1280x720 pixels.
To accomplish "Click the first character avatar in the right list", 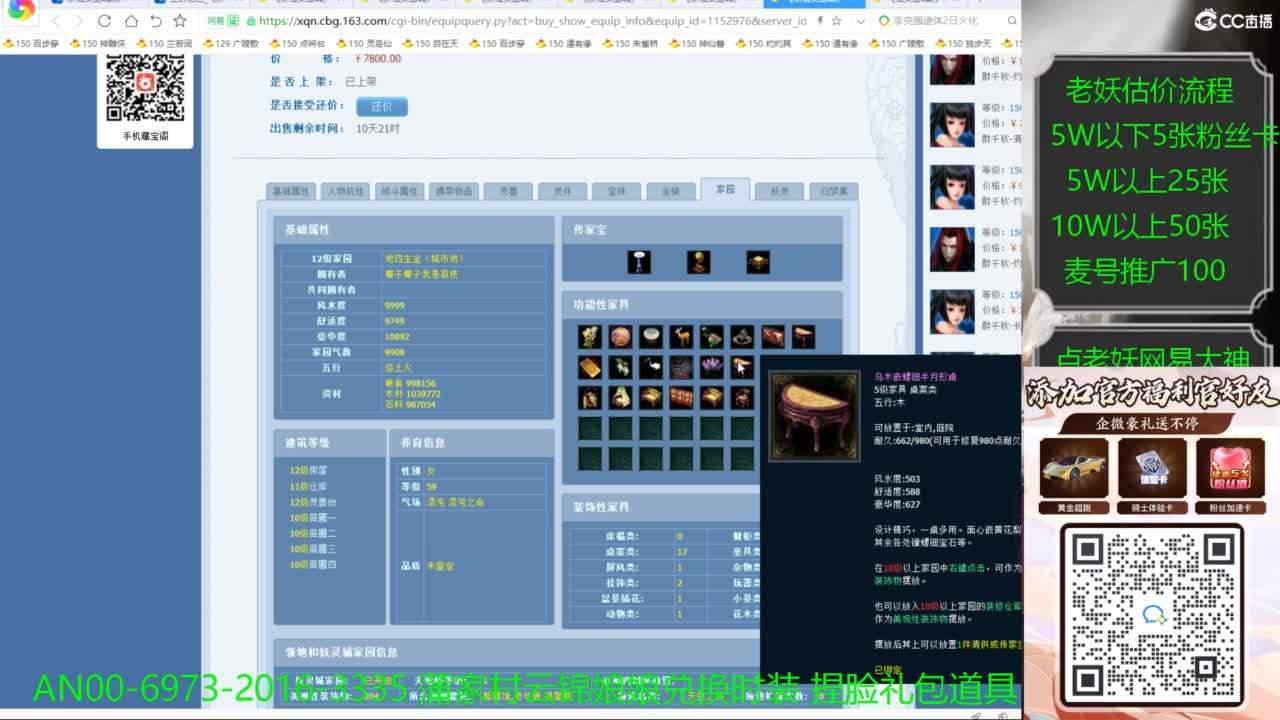I will (951, 70).
